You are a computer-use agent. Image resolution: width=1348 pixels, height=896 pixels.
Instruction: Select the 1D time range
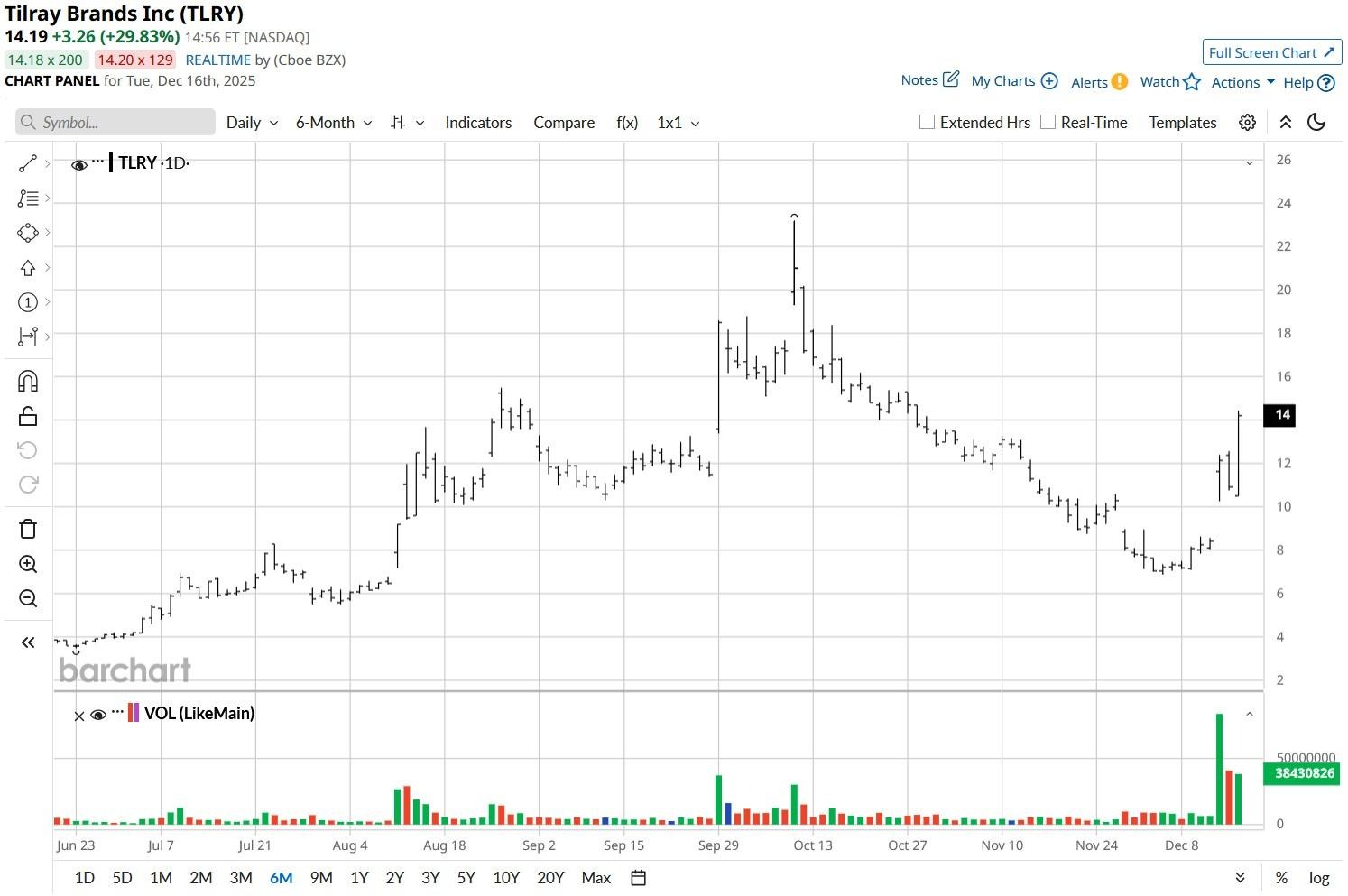84,878
